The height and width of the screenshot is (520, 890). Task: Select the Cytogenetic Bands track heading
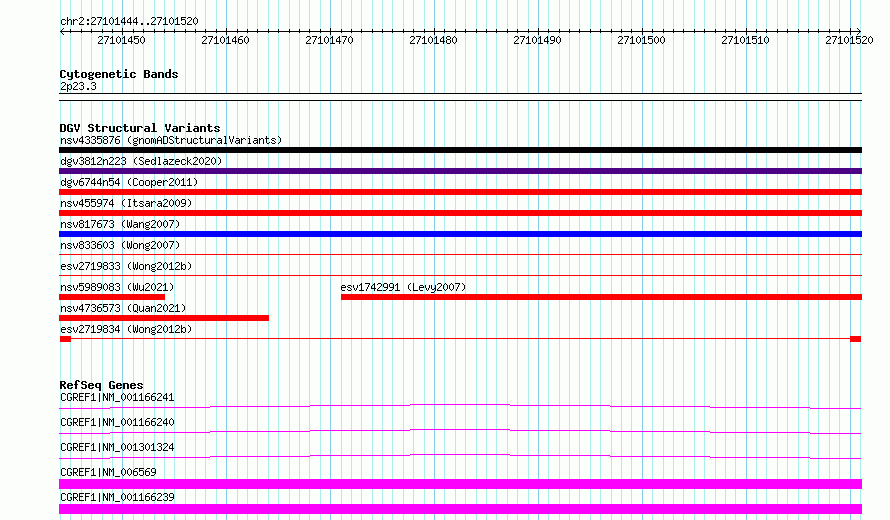(x=119, y=74)
